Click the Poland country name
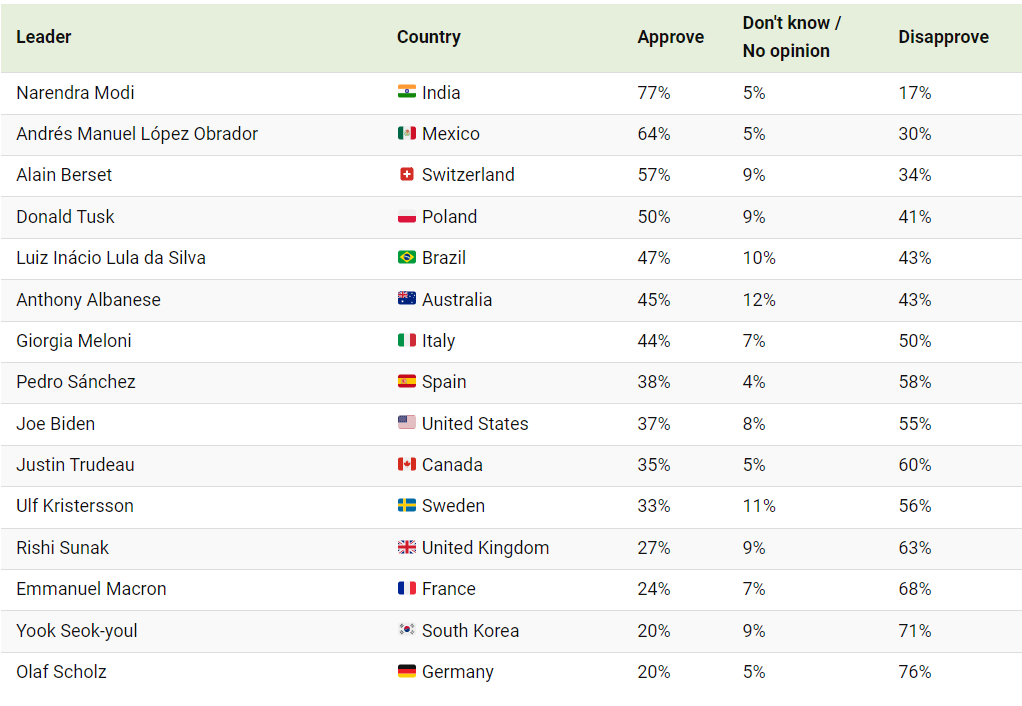The width and height of the screenshot is (1022, 706). point(449,216)
